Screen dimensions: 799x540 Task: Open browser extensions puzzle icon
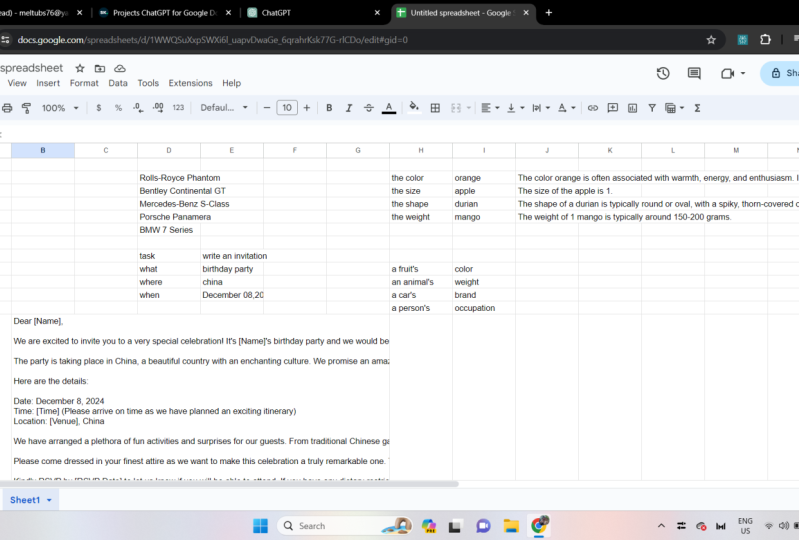point(765,40)
